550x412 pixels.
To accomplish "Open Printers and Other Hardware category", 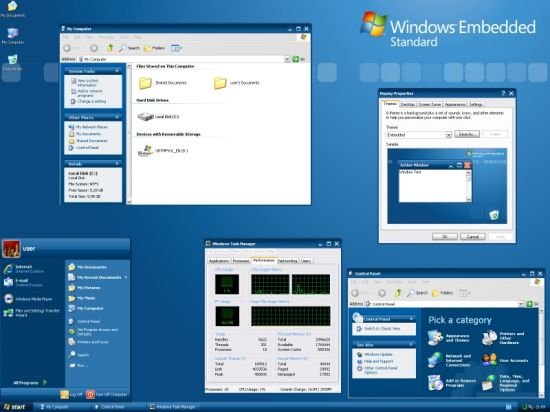I will [x=504, y=338].
